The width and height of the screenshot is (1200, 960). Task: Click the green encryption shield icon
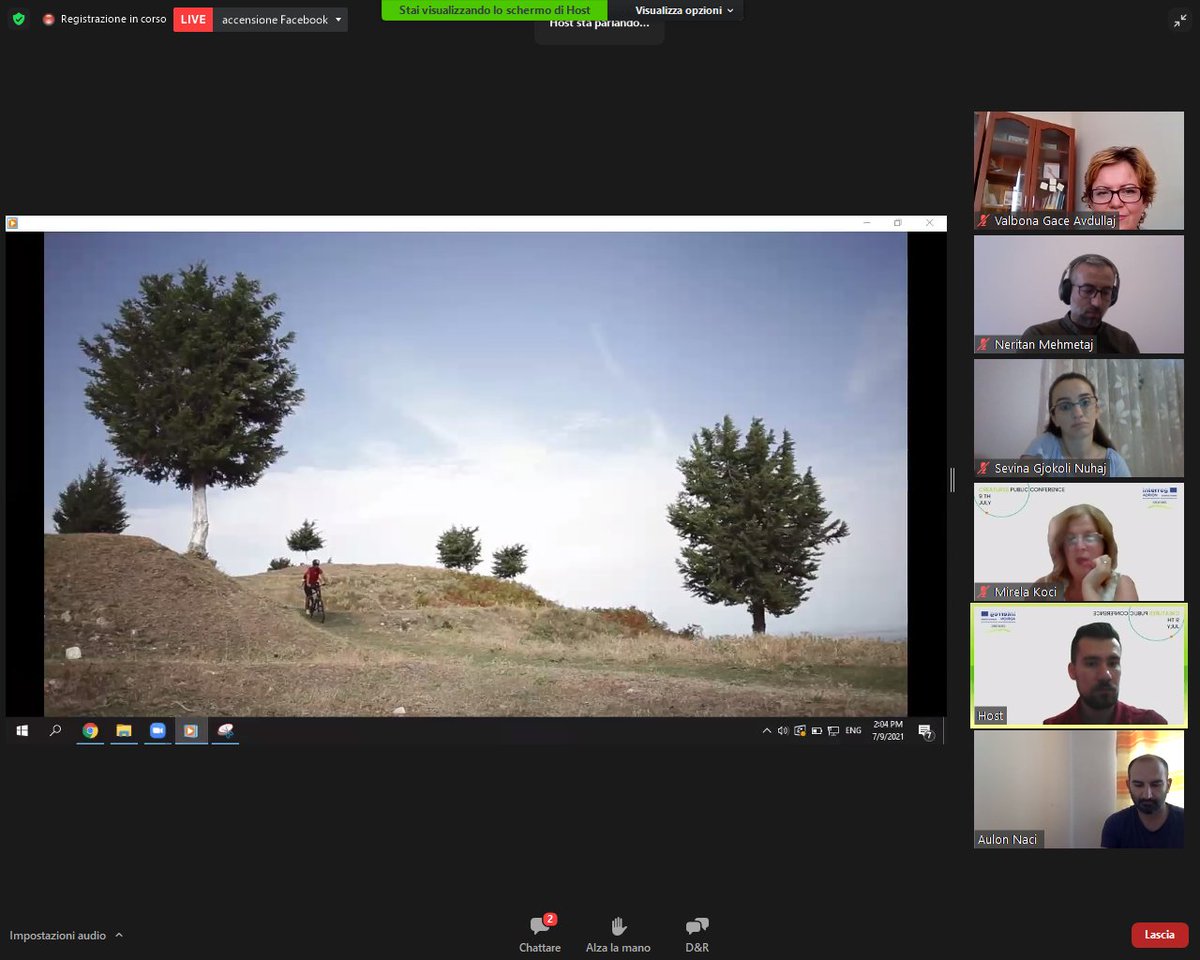tap(18, 19)
